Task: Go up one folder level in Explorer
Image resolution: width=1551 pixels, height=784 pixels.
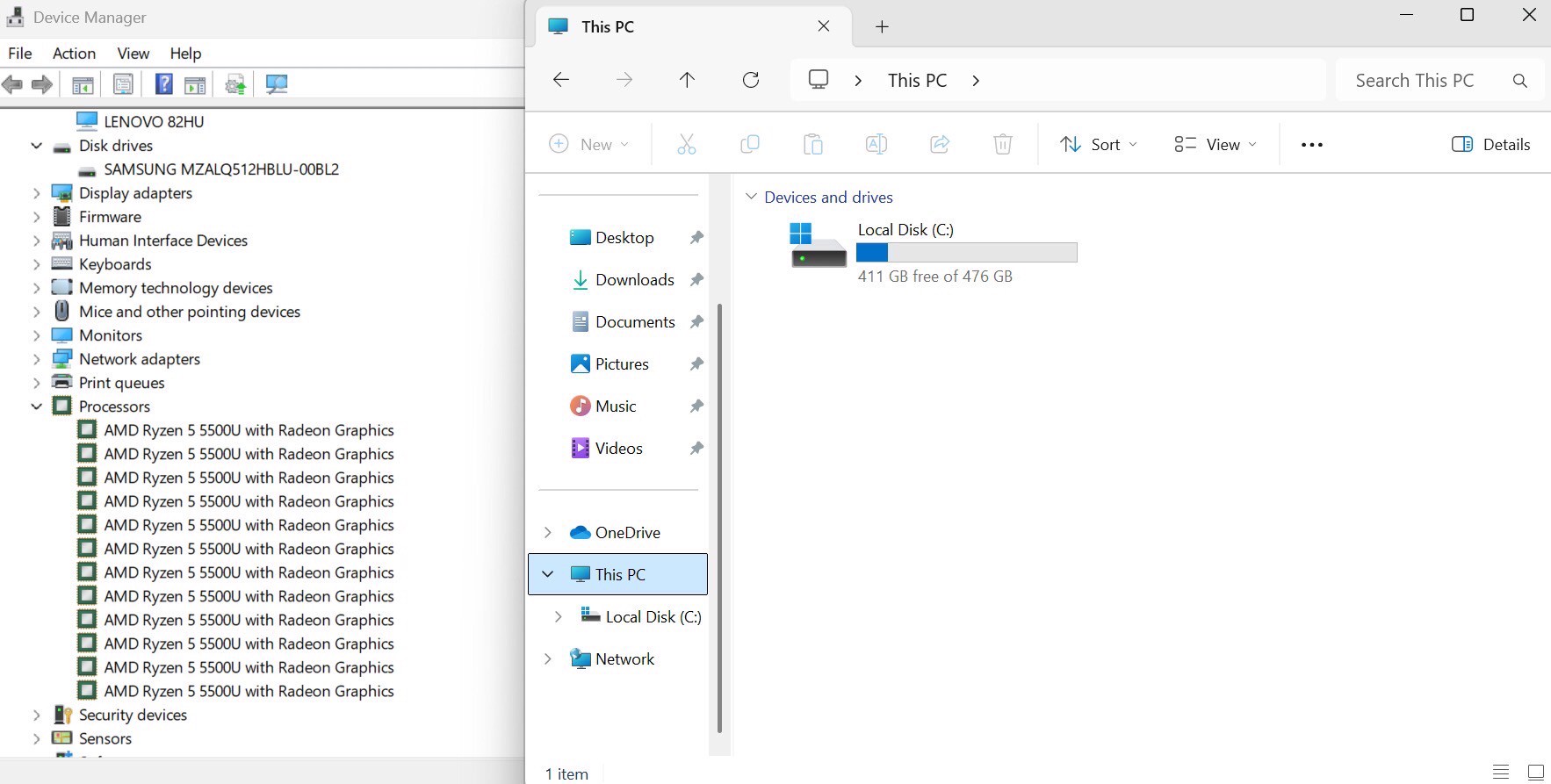Action: tap(687, 80)
